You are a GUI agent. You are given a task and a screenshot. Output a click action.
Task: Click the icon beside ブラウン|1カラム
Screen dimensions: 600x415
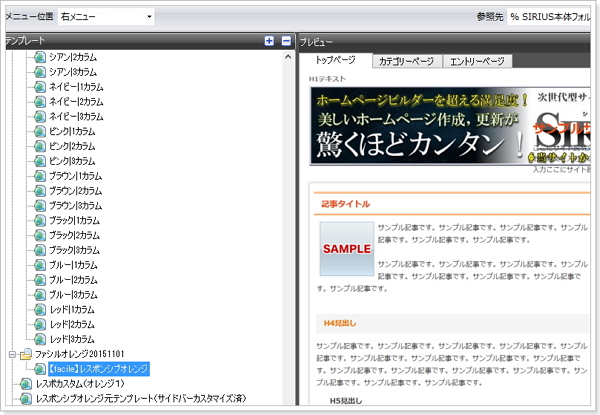coord(40,176)
